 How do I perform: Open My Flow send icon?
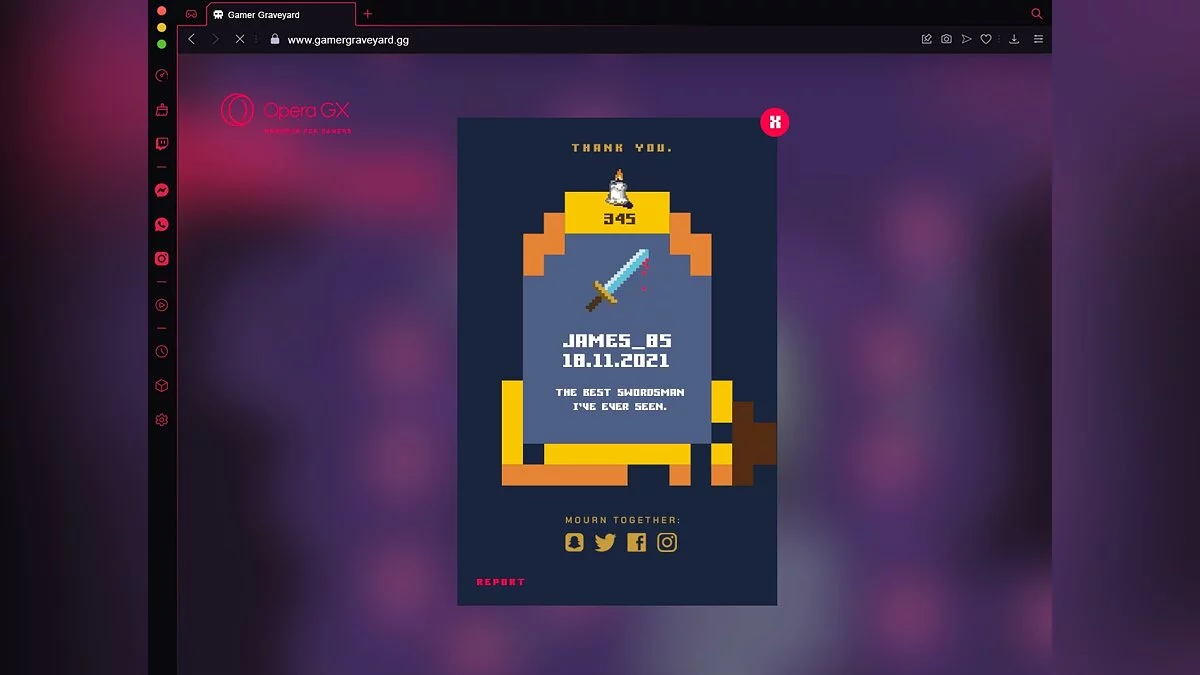point(966,39)
